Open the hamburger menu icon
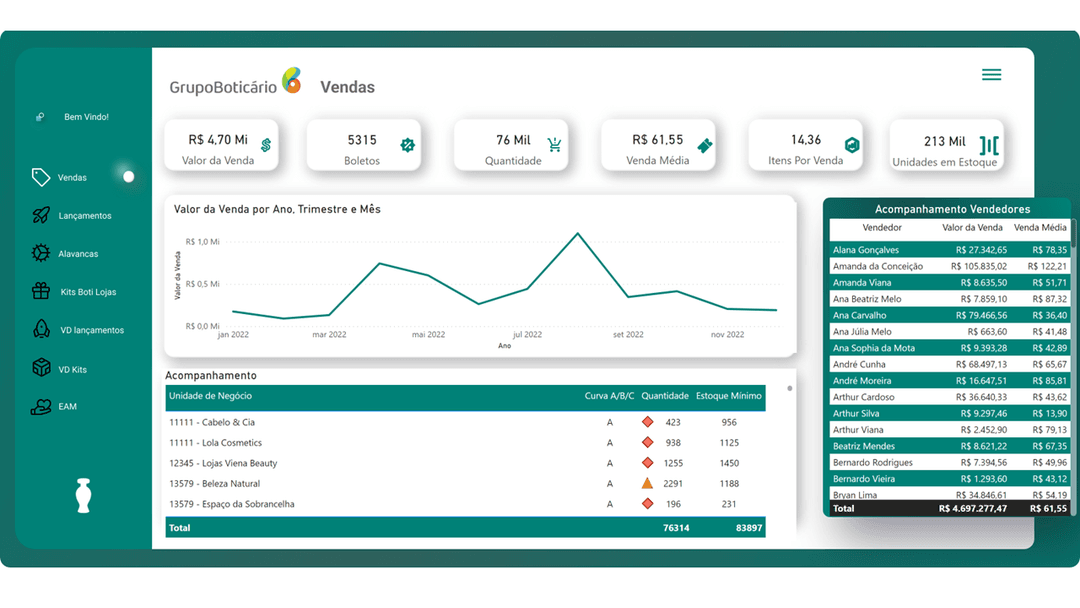 point(991,74)
